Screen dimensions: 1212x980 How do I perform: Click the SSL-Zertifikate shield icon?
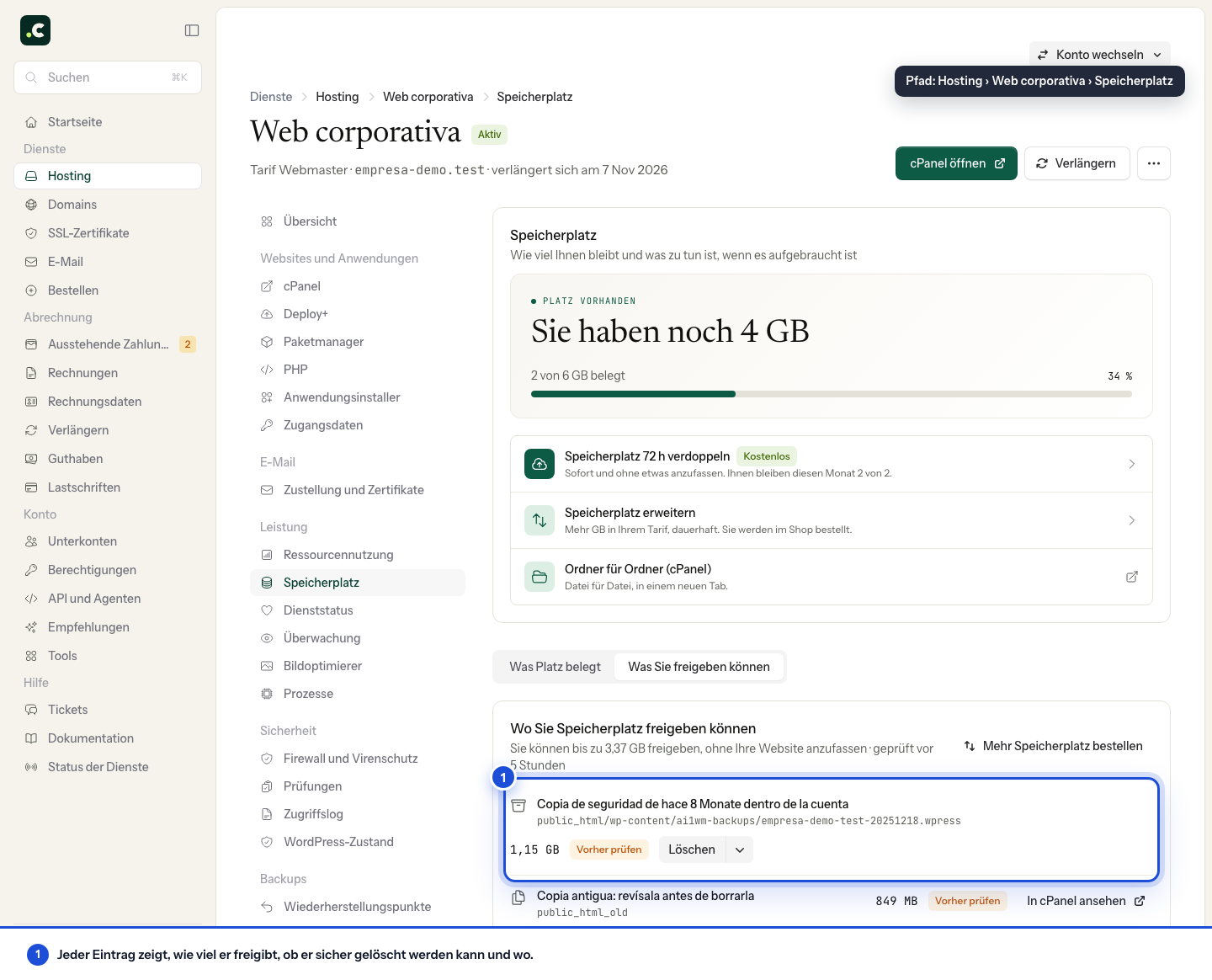click(x=31, y=233)
